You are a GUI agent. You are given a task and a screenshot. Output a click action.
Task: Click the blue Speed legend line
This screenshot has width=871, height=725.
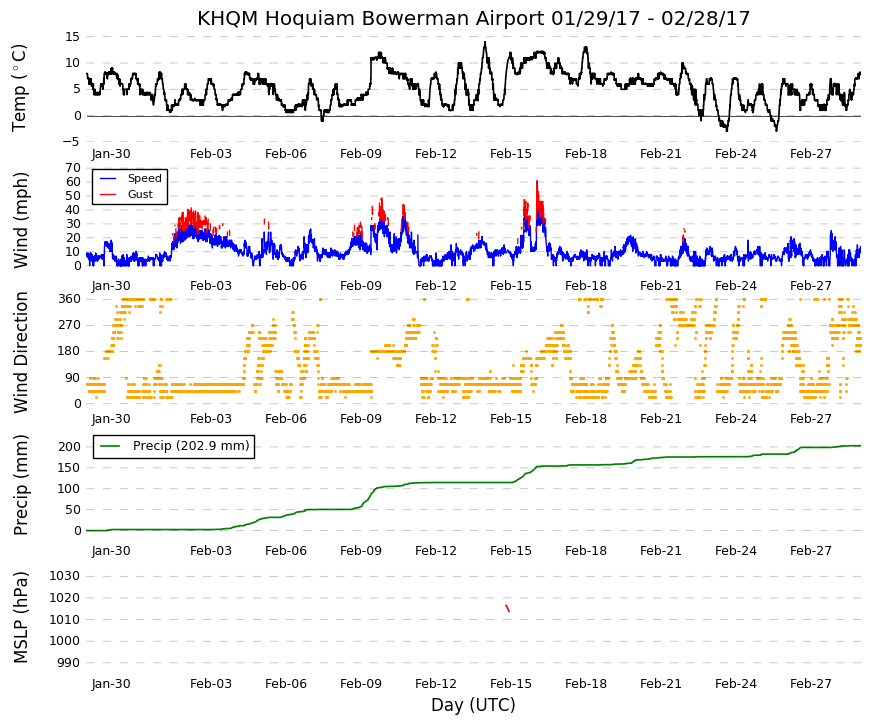coord(108,178)
